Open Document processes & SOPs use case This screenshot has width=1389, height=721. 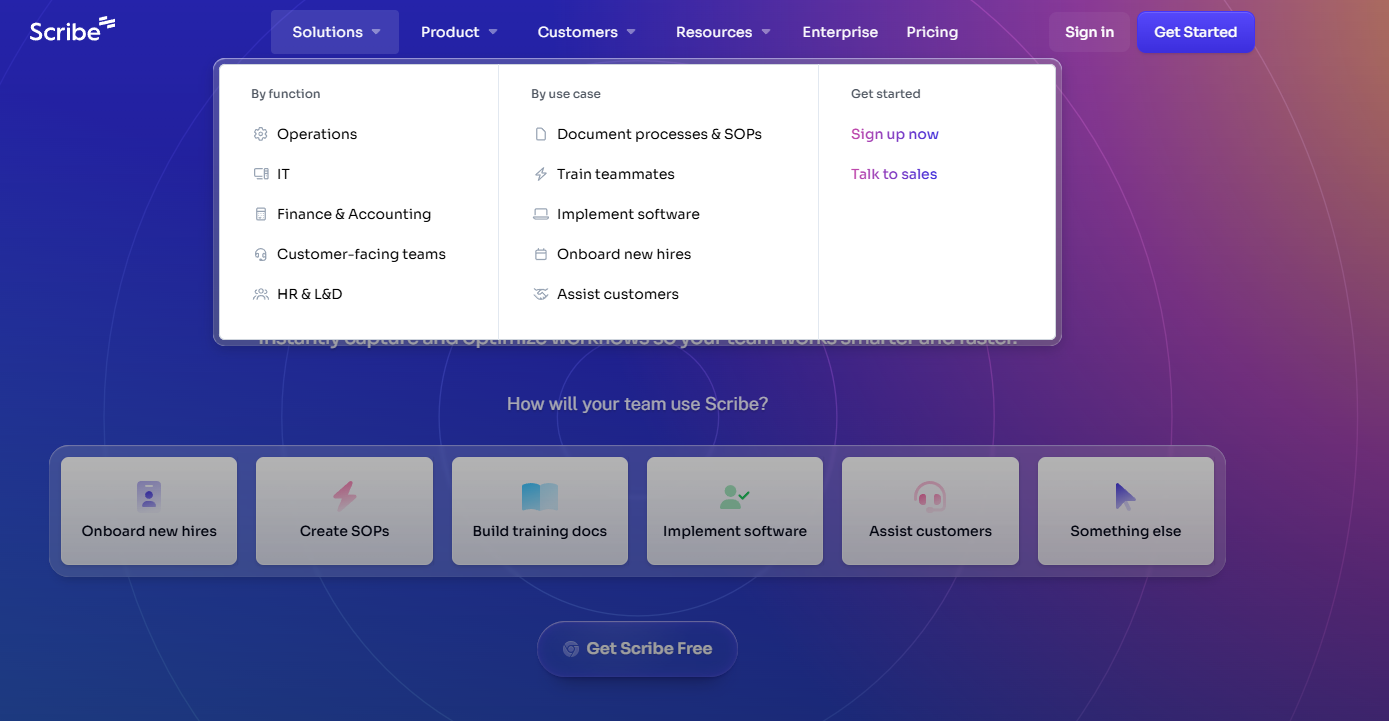pyautogui.click(x=659, y=134)
